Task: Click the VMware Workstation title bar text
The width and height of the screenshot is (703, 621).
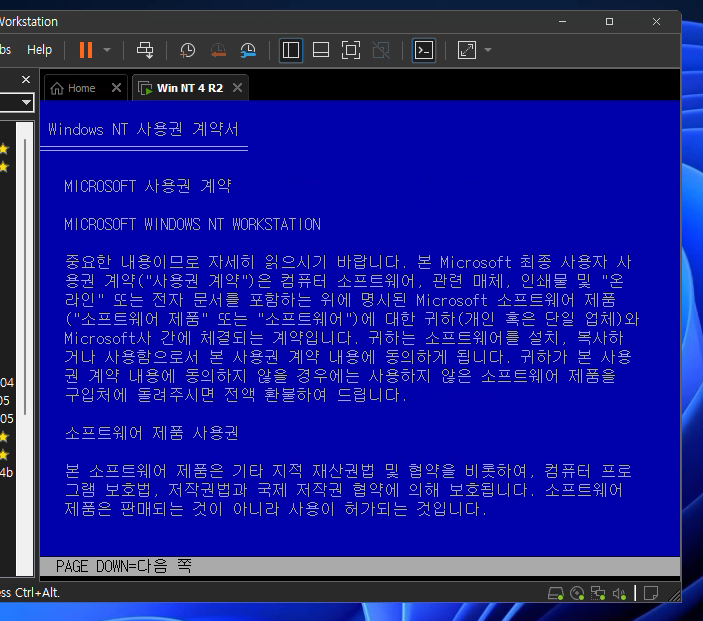Action: coord(29,22)
